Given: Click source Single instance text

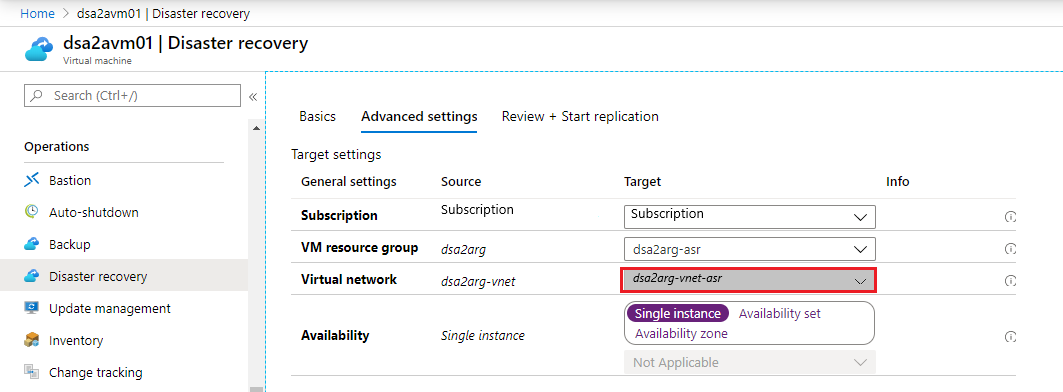Looking at the screenshot, I should pyautogui.click(x=483, y=335).
